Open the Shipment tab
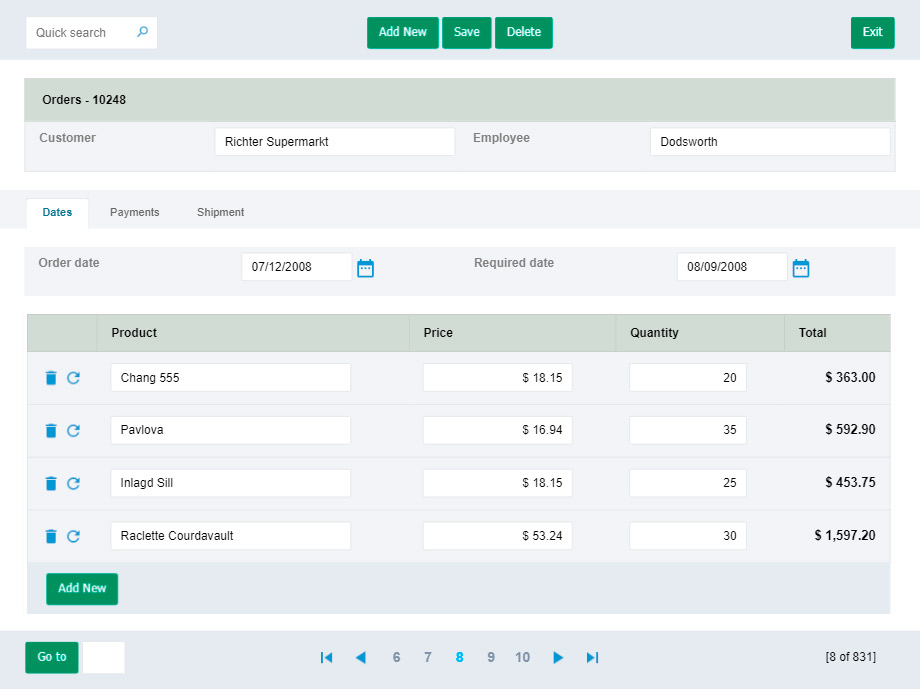The height and width of the screenshot is (689, 920). (x=220, y=212)
